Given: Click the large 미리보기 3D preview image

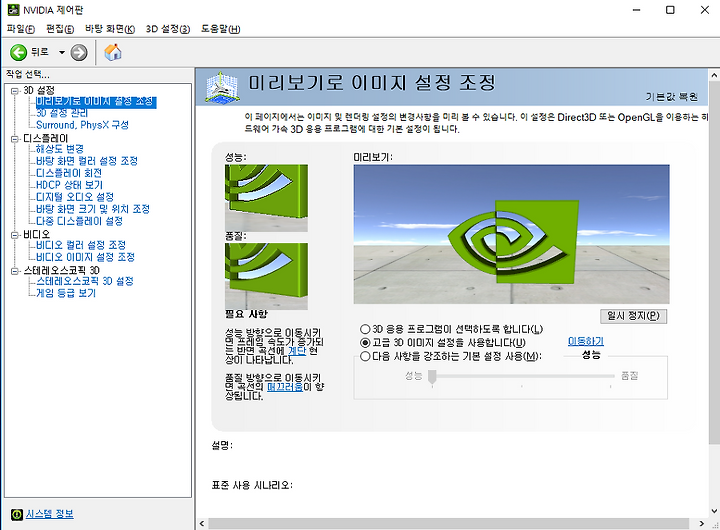Looking at the screenshot, I should [512, 234].
